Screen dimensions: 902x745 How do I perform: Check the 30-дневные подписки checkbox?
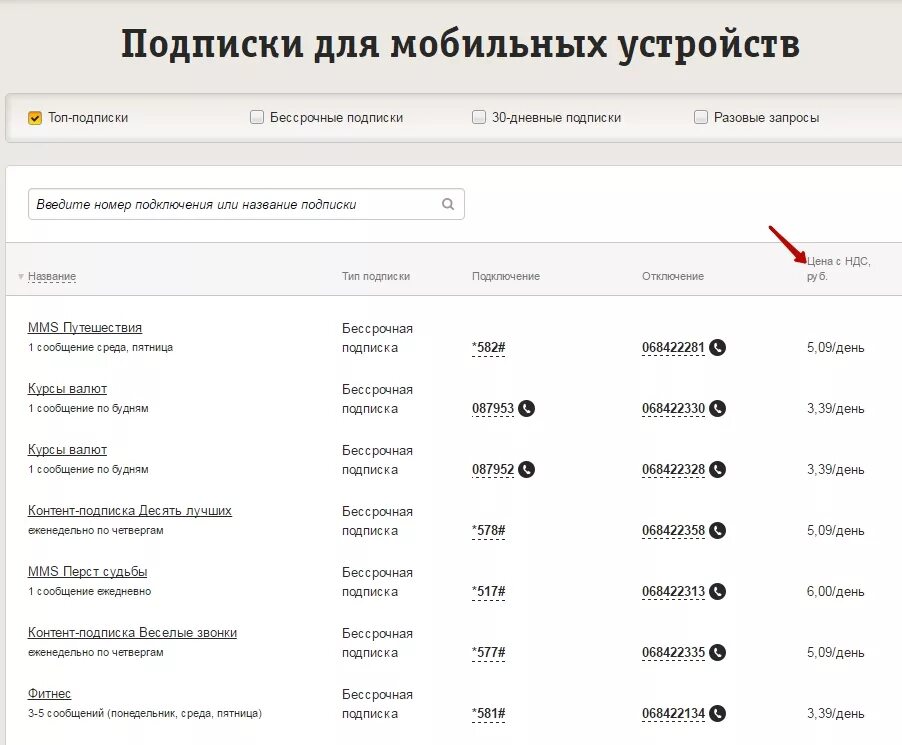479,117
